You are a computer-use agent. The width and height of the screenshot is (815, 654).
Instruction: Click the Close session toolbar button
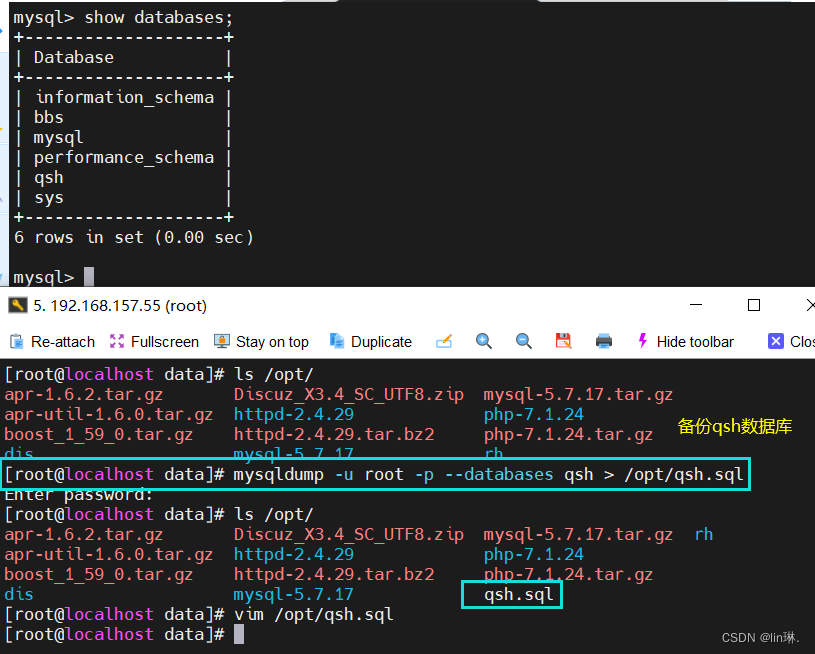tap(791, 342)
